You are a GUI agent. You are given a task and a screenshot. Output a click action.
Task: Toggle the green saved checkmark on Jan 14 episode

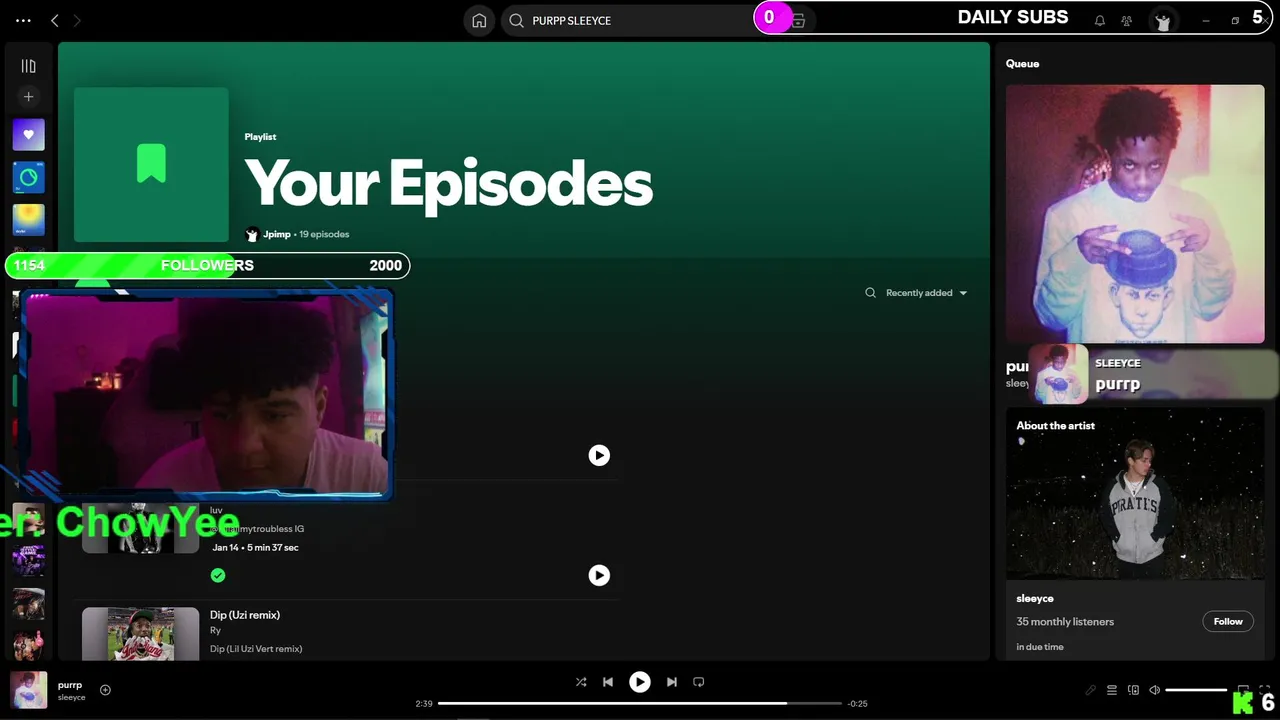coord(218,575)
